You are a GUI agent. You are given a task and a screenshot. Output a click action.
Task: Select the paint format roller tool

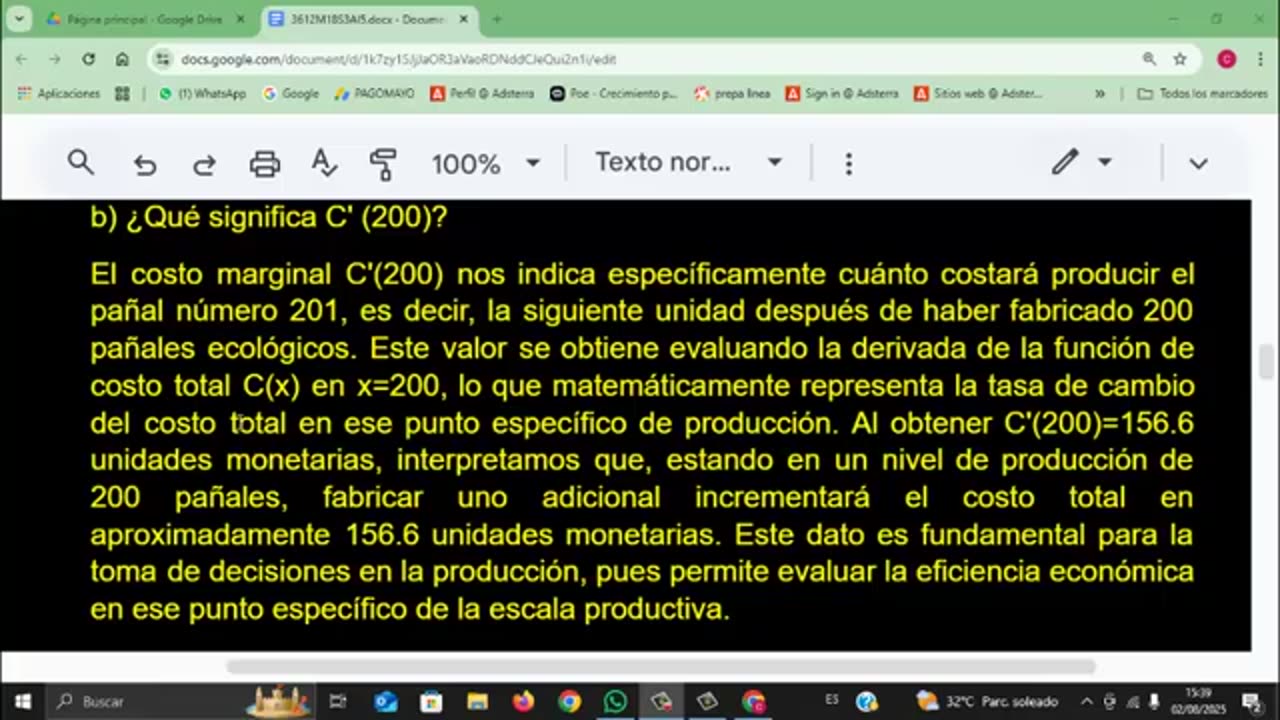pos(383,164)
